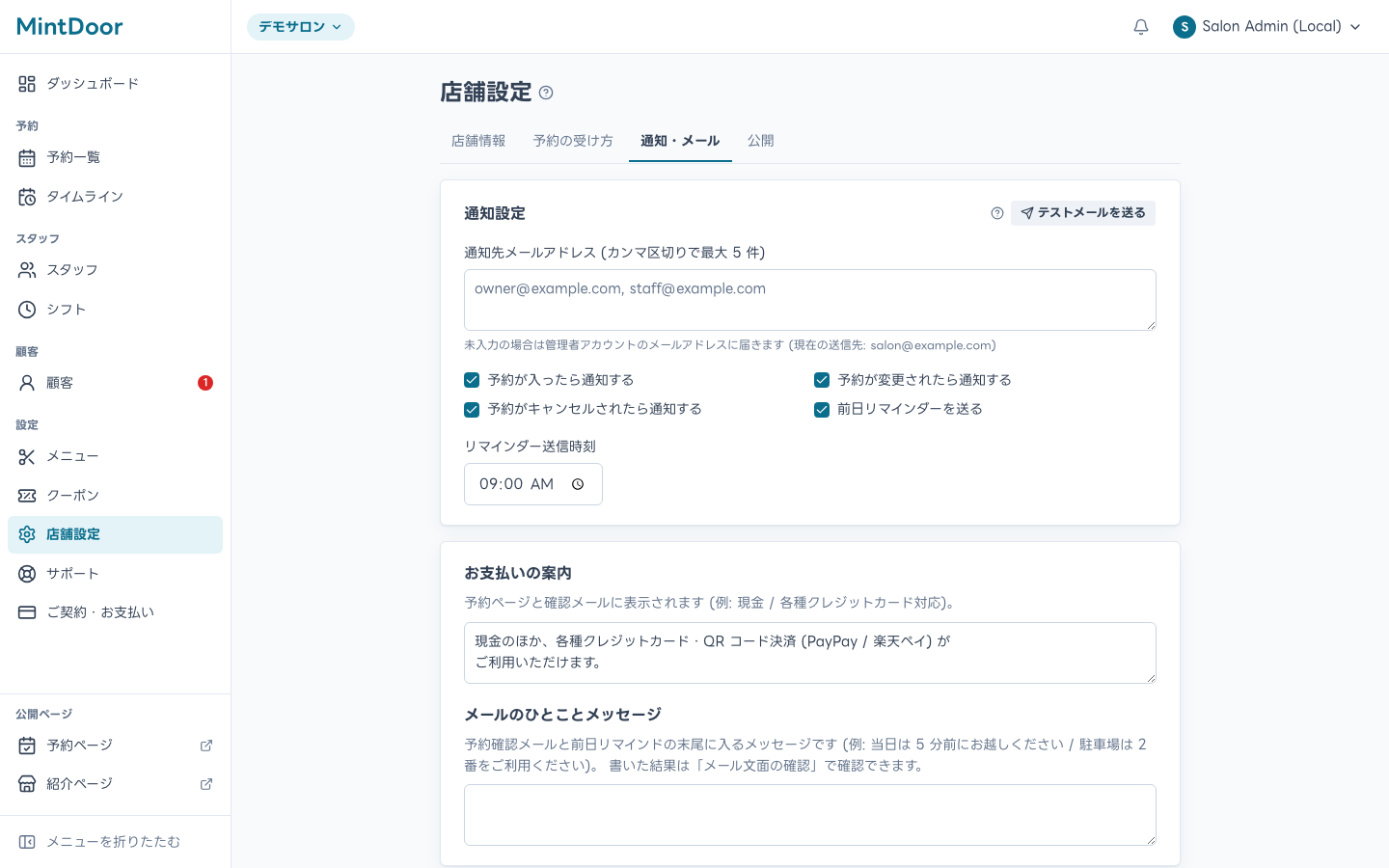Image resolution: width=1389 pixels, height=868 pixels.
Task: Click the メニュー scissors icon
Action: [x=27, y=456]
